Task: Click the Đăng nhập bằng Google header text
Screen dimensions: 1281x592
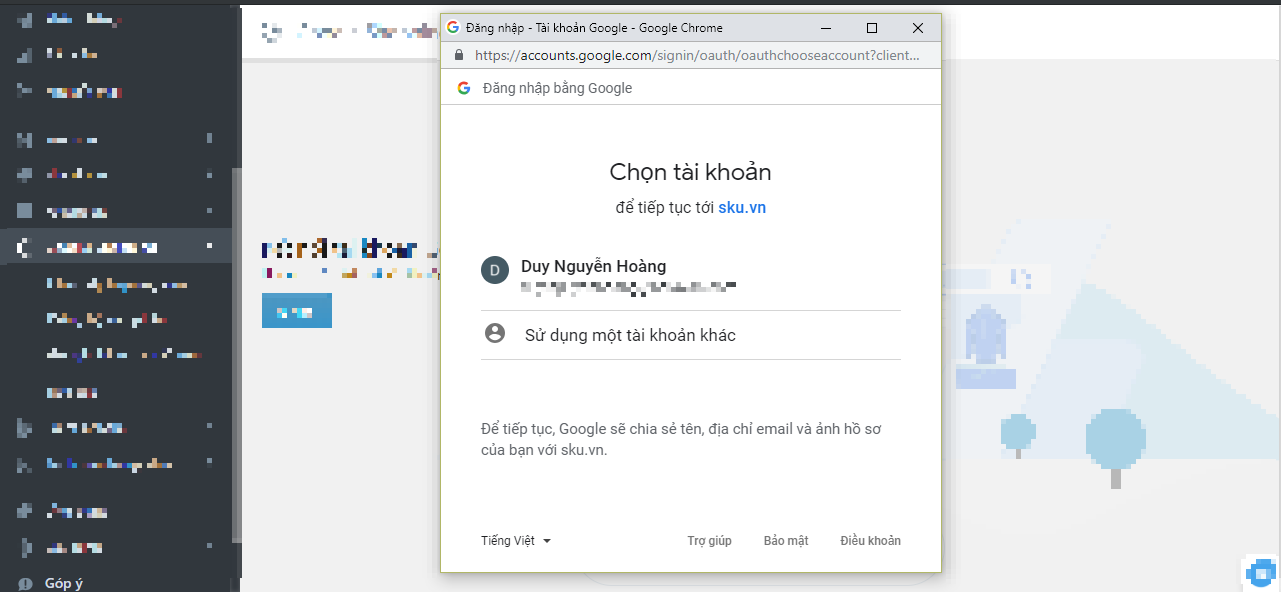Action: (557, 88)
